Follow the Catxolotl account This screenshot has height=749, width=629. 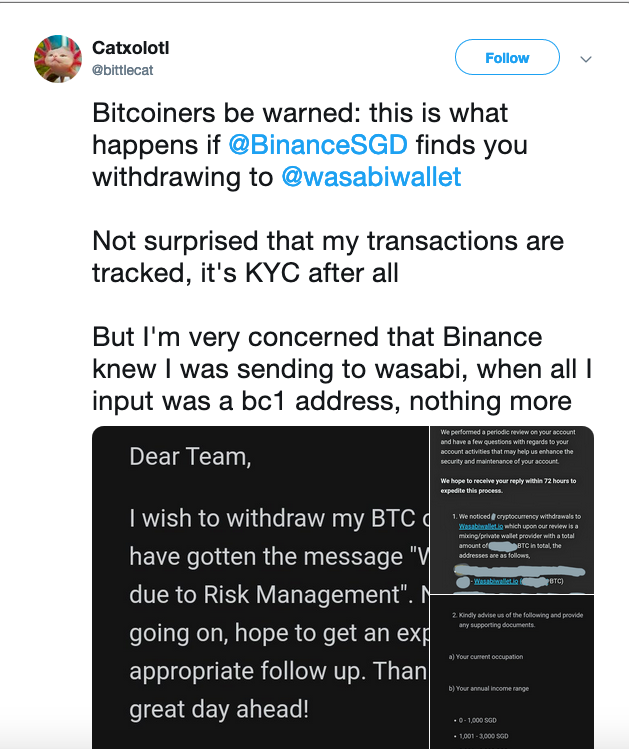coord(507,57)
